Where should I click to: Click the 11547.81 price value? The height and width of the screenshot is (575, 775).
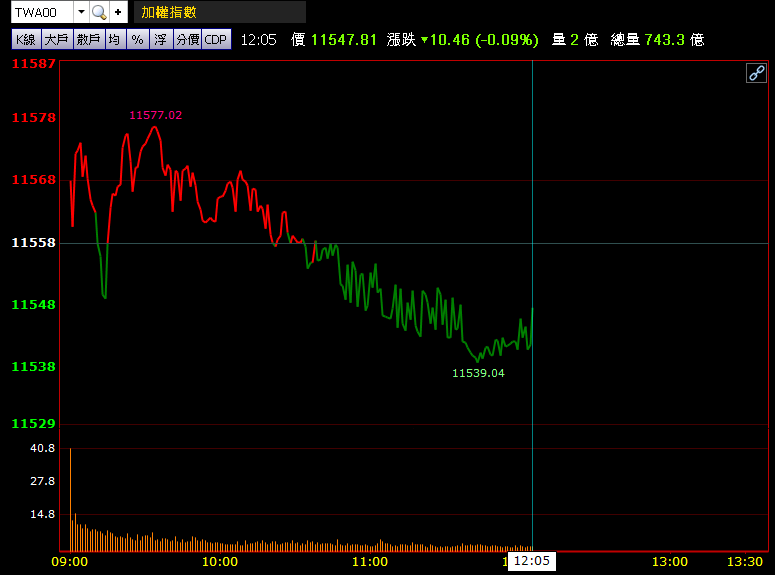pos(344,40)
